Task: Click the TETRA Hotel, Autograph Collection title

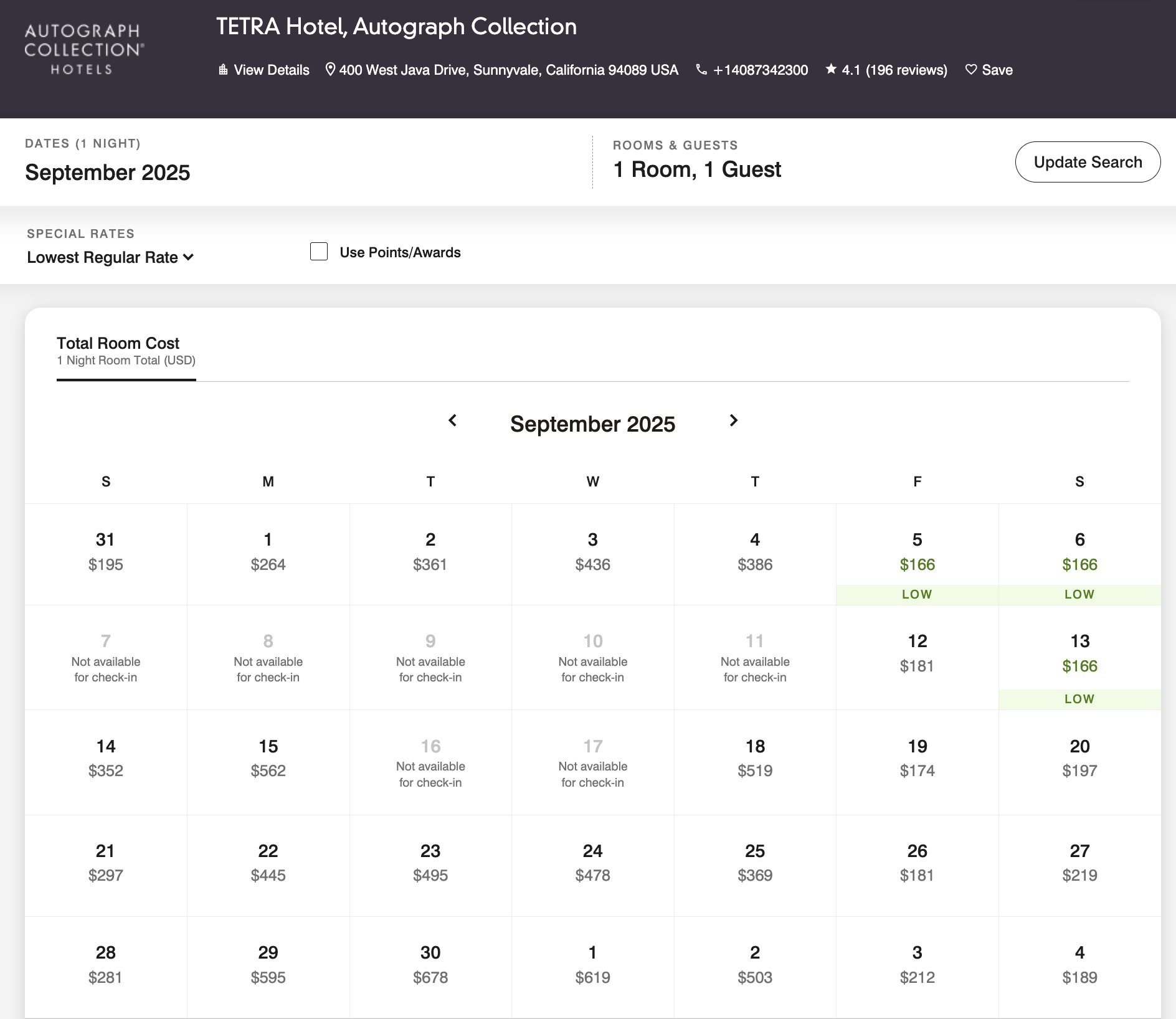Action: 396,27
